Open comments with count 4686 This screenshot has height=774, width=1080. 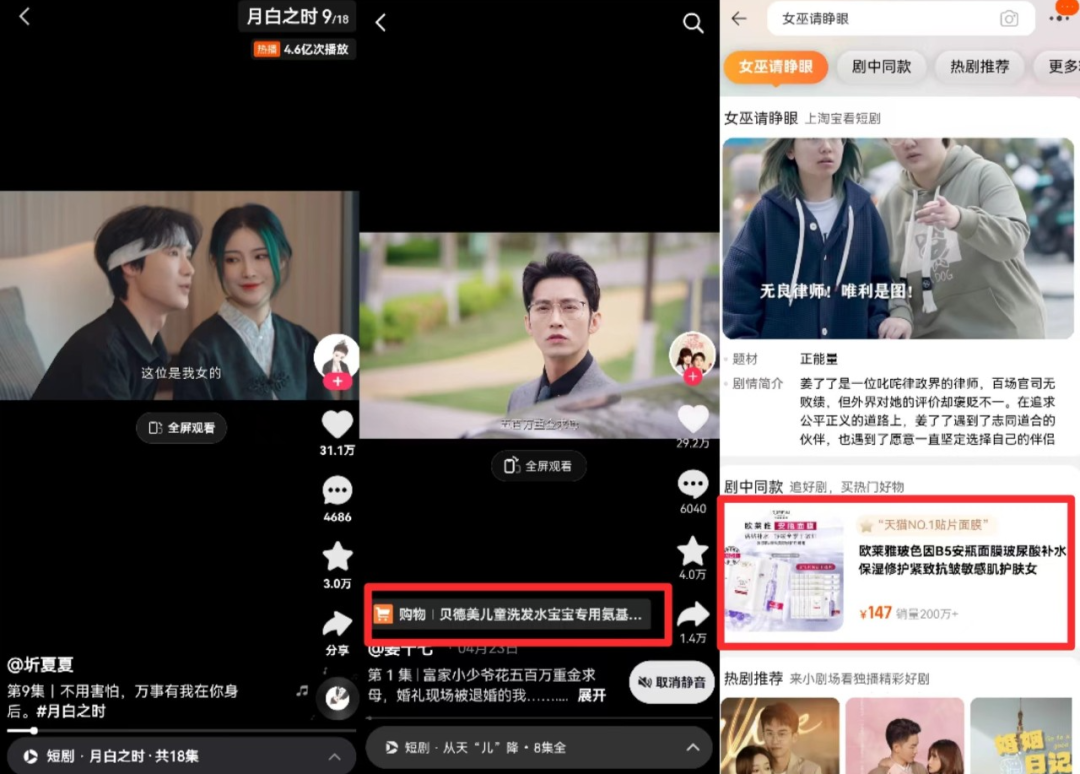click(x=337, y=490)
